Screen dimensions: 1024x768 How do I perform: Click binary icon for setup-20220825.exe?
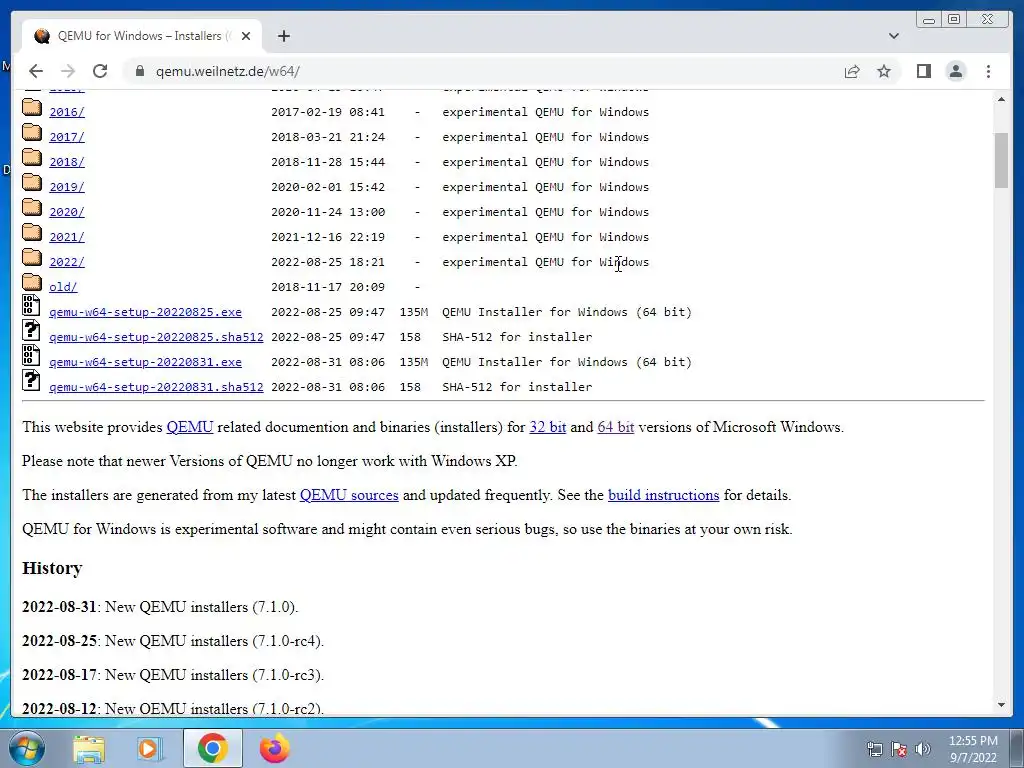click(x=31, y=305)
